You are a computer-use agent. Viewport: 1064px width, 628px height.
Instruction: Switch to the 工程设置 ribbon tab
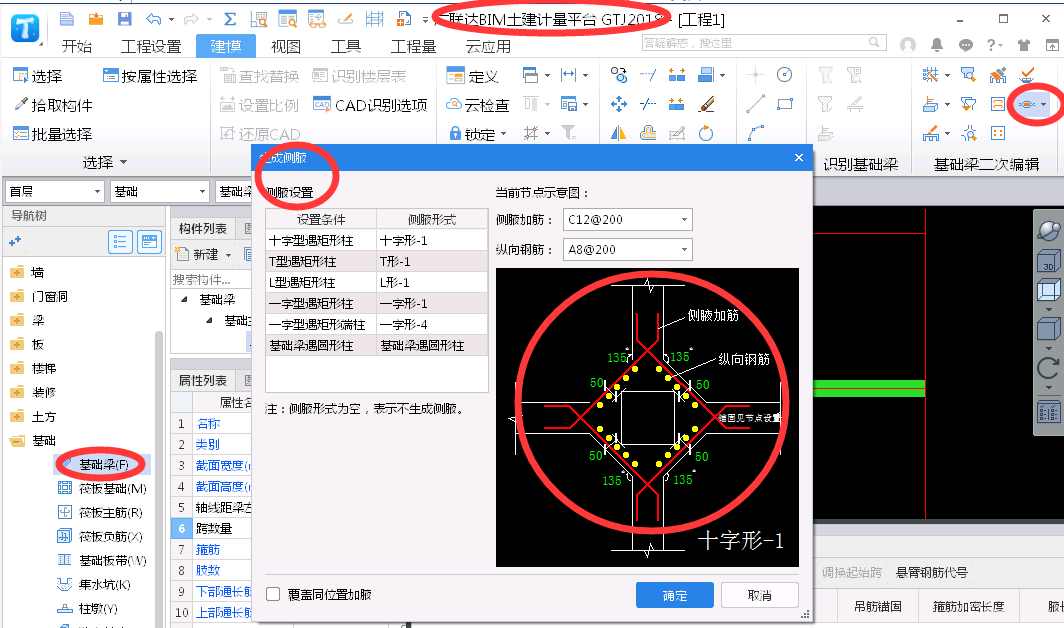(151, 46)
